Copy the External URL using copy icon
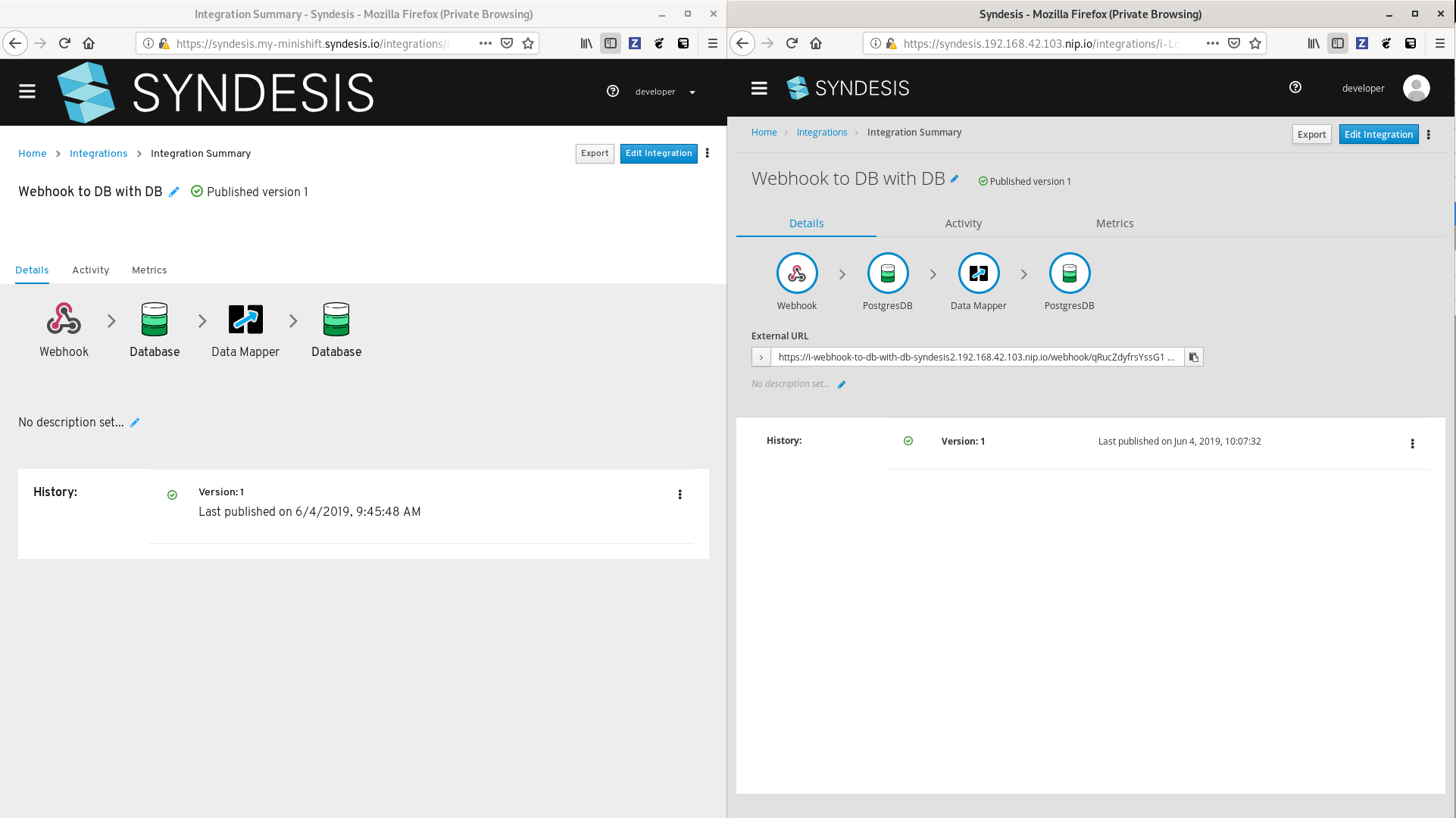This screenshot has width=1456, height=818. [x=1194, y=357]
